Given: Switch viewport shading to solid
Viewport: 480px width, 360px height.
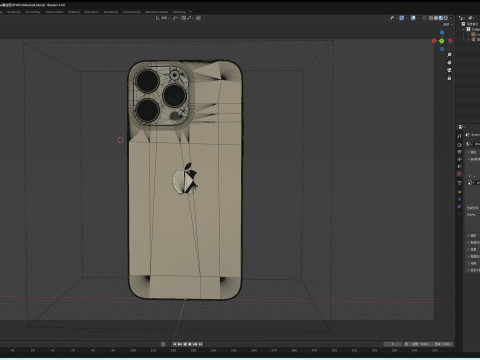Looking at the screenshot, I should [x=436, y=18].
